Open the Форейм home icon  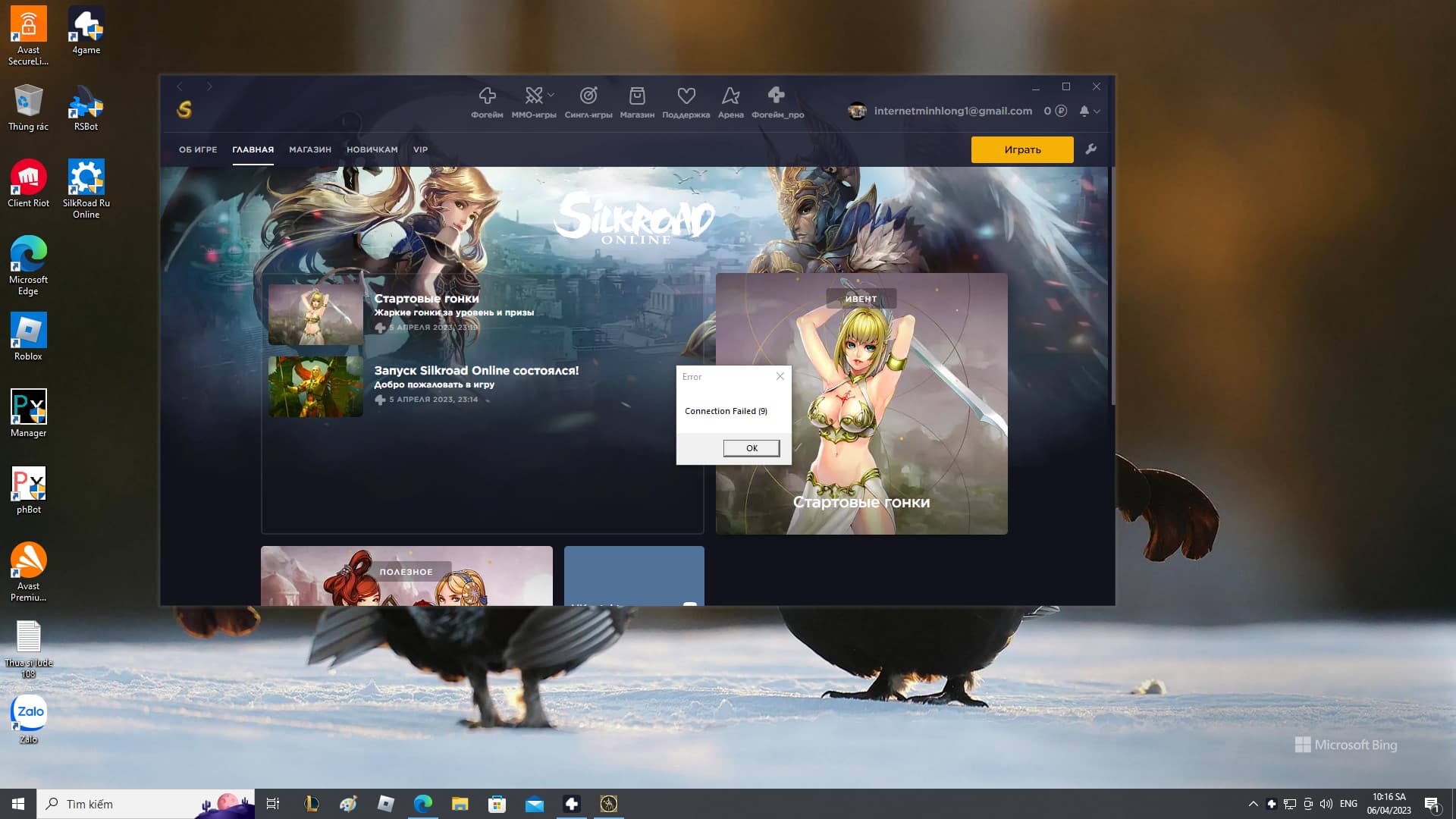tap(487, 96)
